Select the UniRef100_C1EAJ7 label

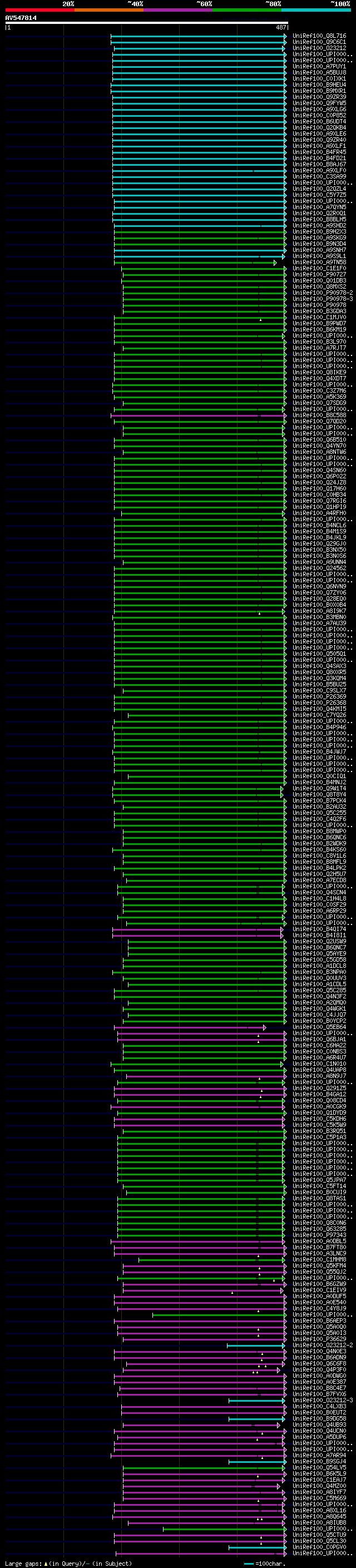(319, 1480)
